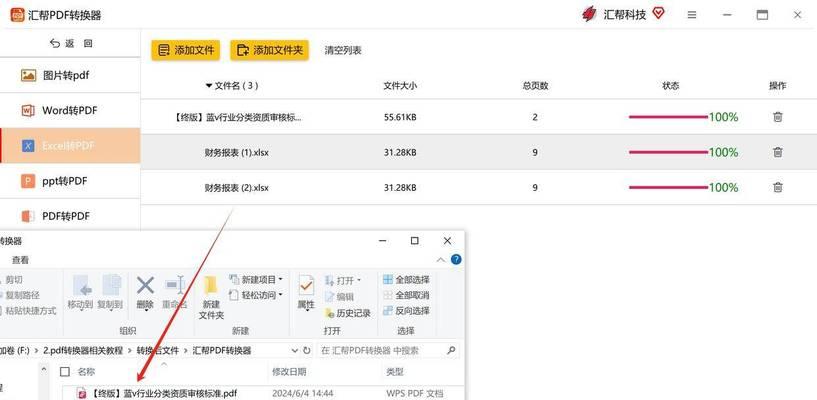This screenshot has width=817, height=400.
Task: Click 重命名 in Explorer ribbon
Action: 175,292
